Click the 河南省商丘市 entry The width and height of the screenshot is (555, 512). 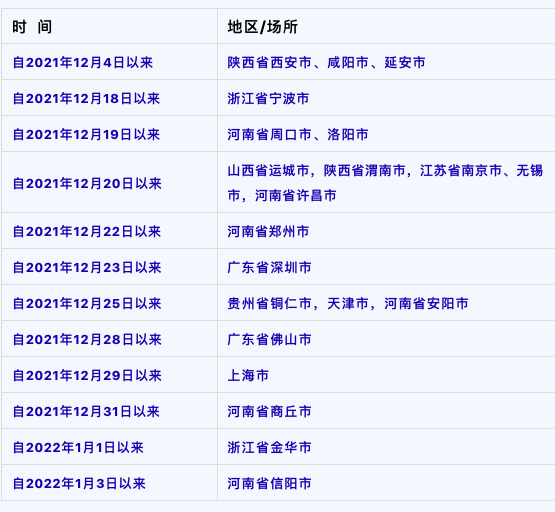coord(269,412)
